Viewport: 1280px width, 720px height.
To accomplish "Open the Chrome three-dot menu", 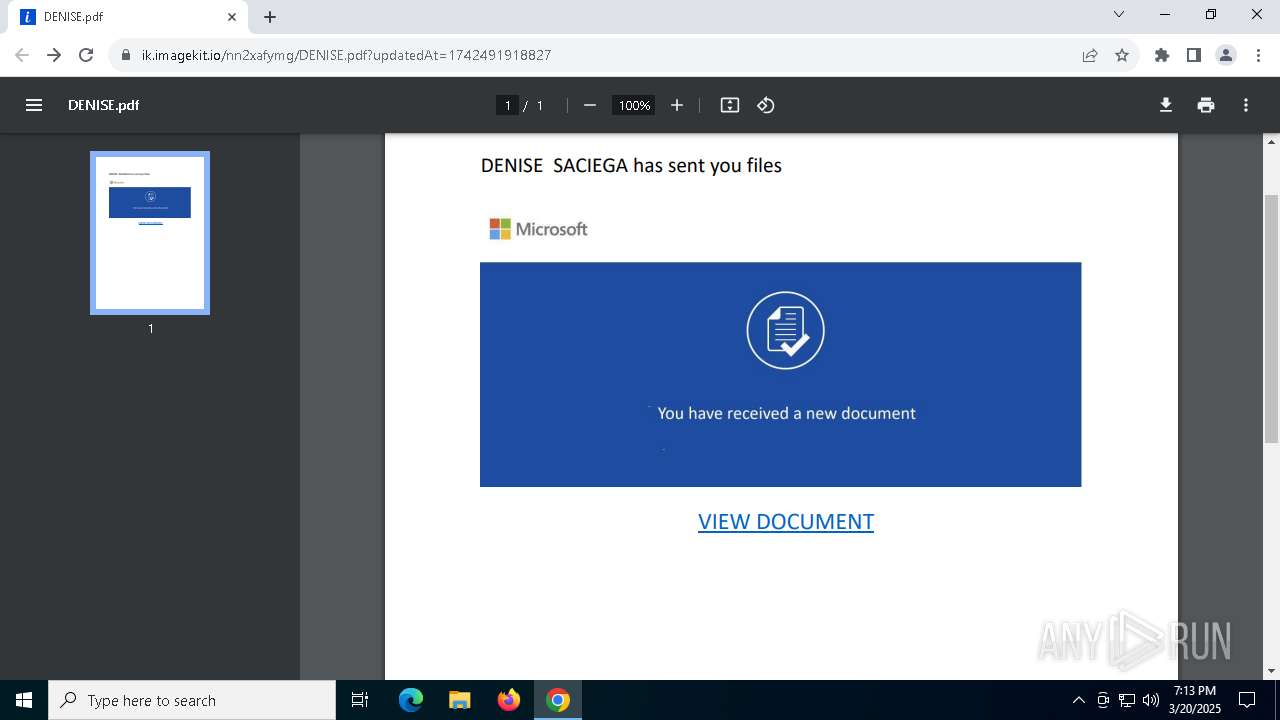I will tap(1258, 55).
